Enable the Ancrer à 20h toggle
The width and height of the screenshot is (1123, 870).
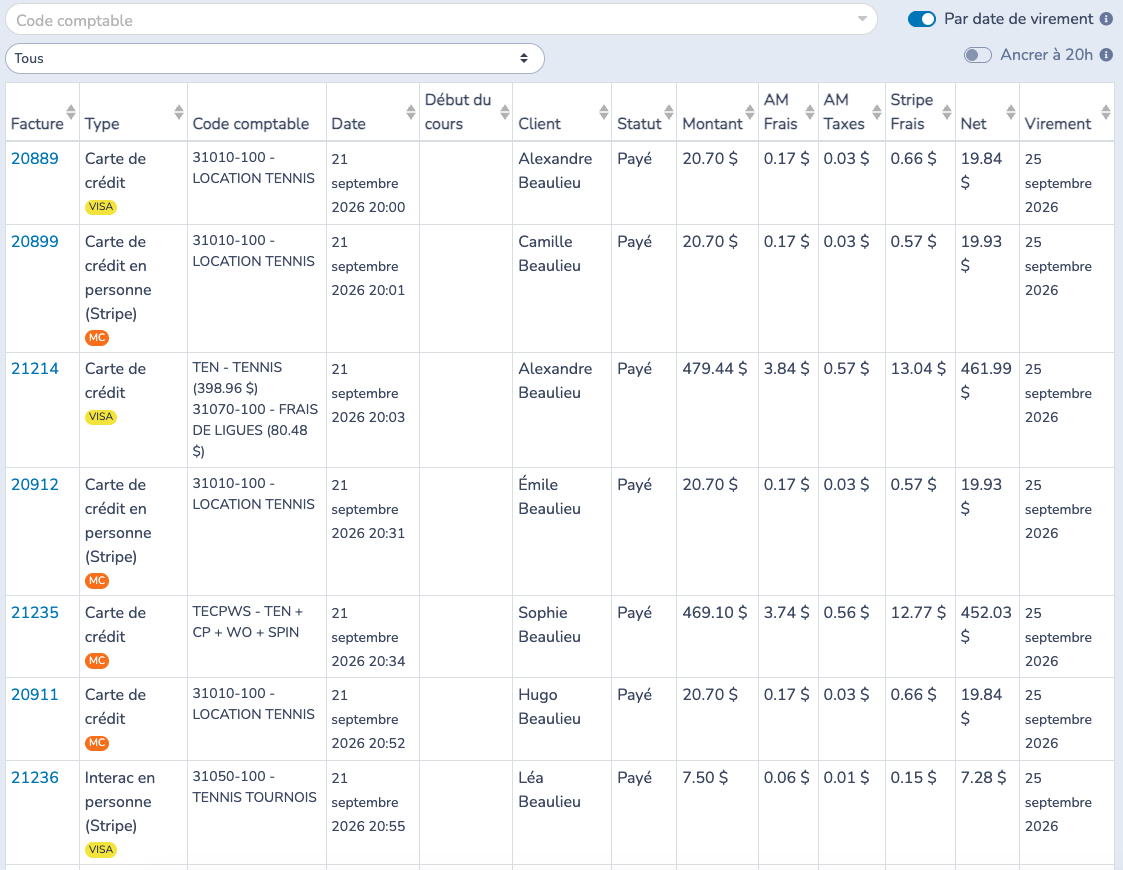click(x=978, y=55)
